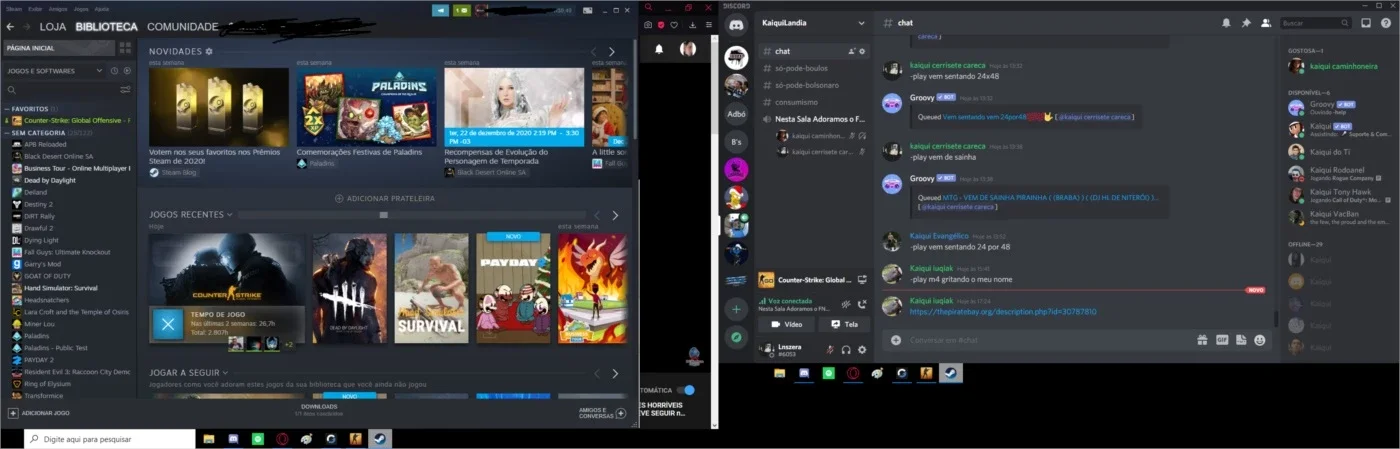Image resolution: width=1400 pixels, height=449 pixels.
Task: Adjust the Jogos Recentes shelf slider handle
Action: click(383, 215)
